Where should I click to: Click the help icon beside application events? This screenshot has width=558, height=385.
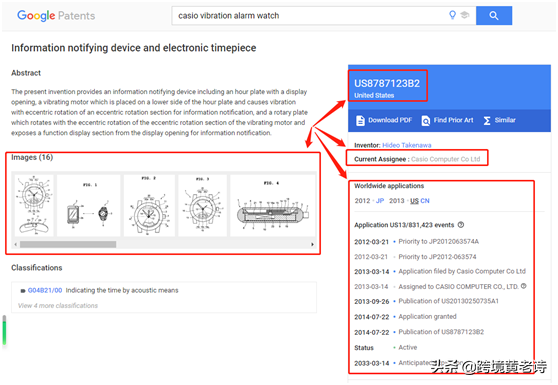(461, 225)
